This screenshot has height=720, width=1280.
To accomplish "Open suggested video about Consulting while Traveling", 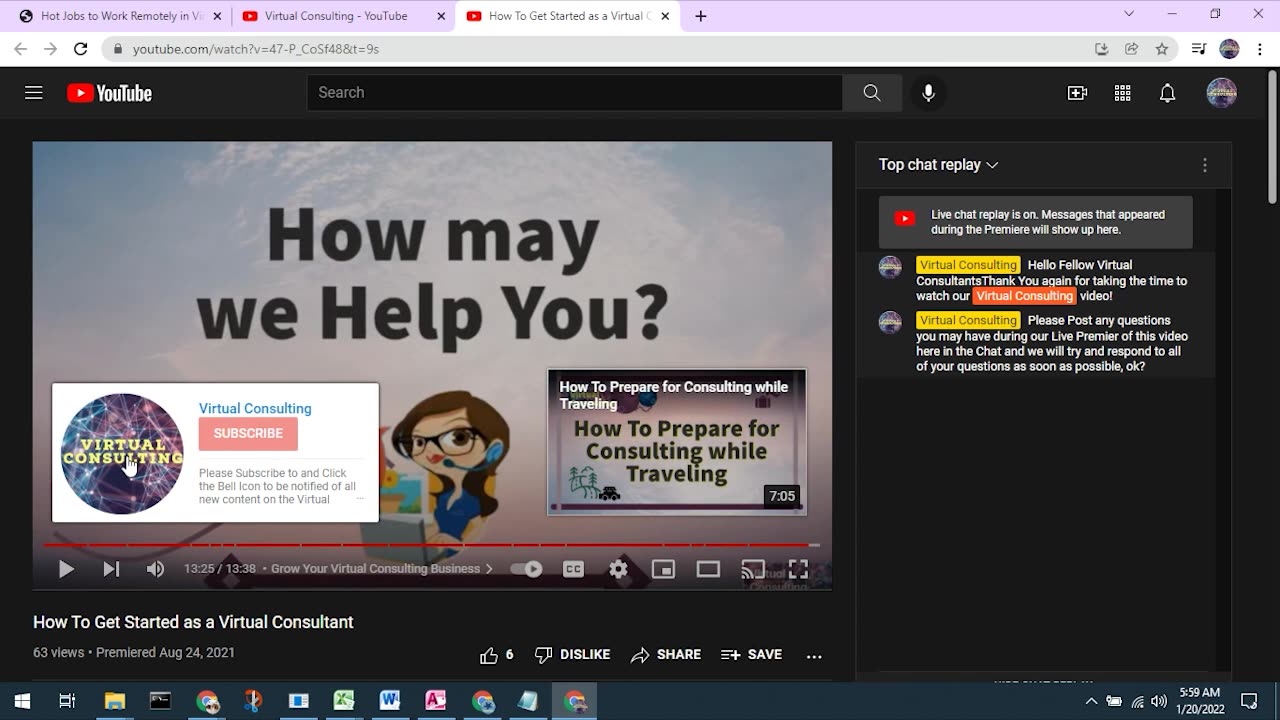I will point(677,442).
